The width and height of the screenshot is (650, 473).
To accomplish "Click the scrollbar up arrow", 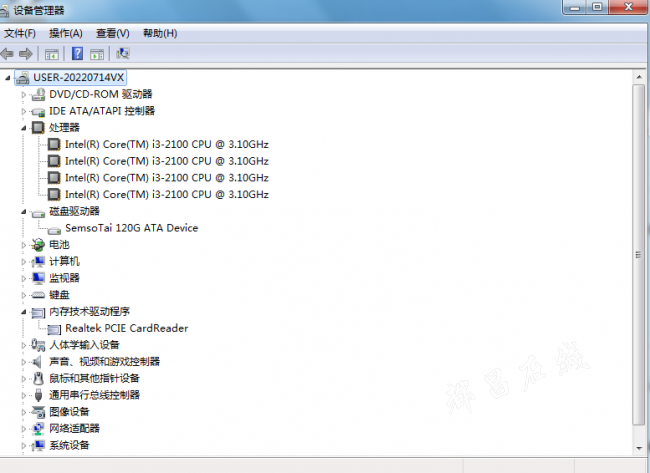I will point(639,77).
